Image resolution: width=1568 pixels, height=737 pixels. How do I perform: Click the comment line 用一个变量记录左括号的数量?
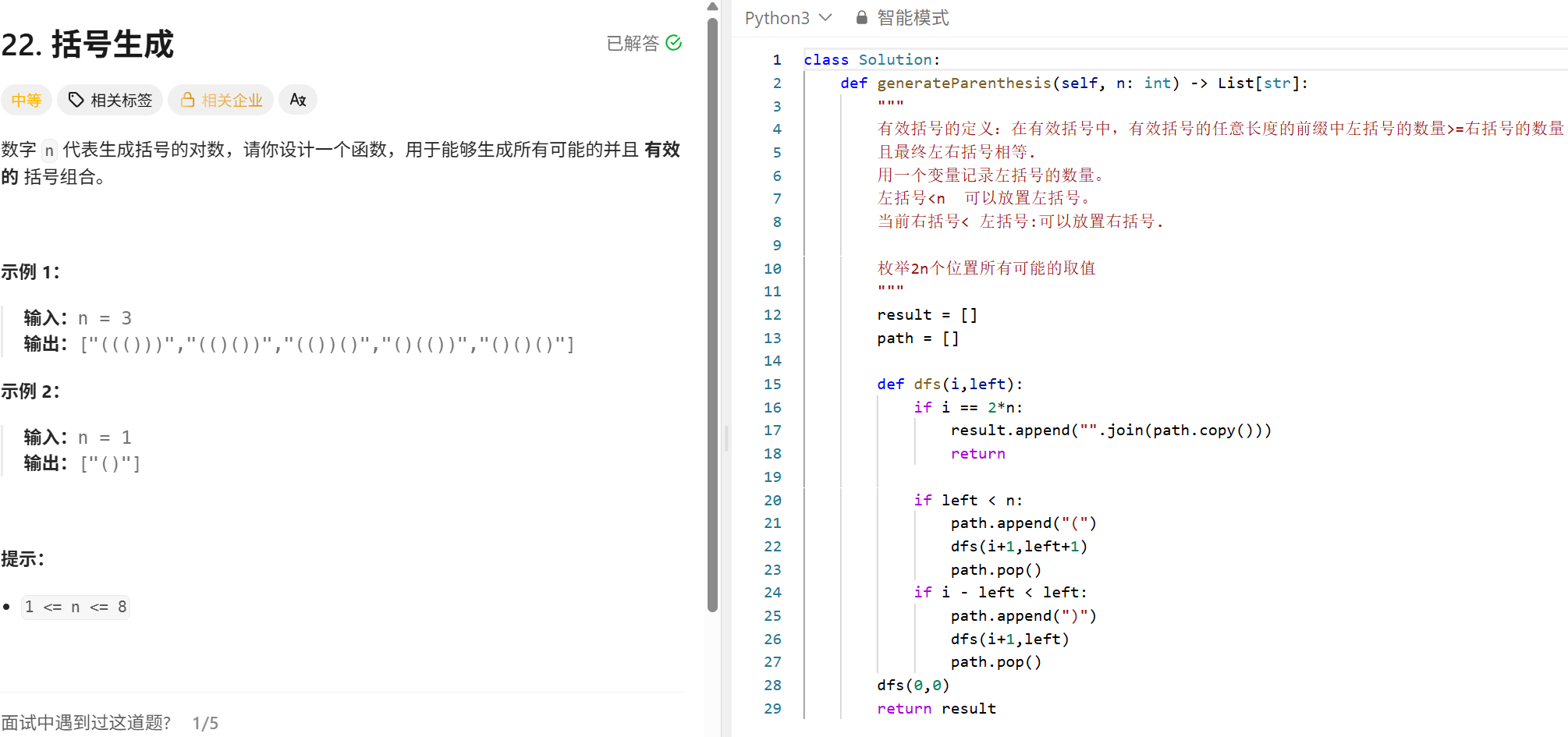pyautogui.click(x=991, y=175)
